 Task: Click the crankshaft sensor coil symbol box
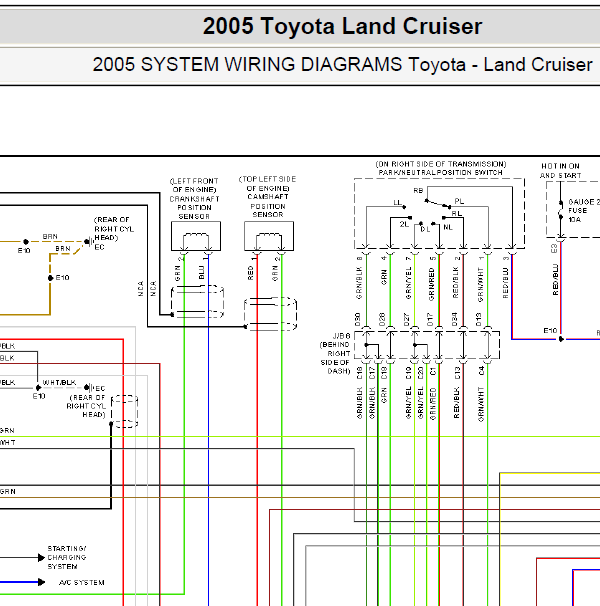[x=196, y=236]
